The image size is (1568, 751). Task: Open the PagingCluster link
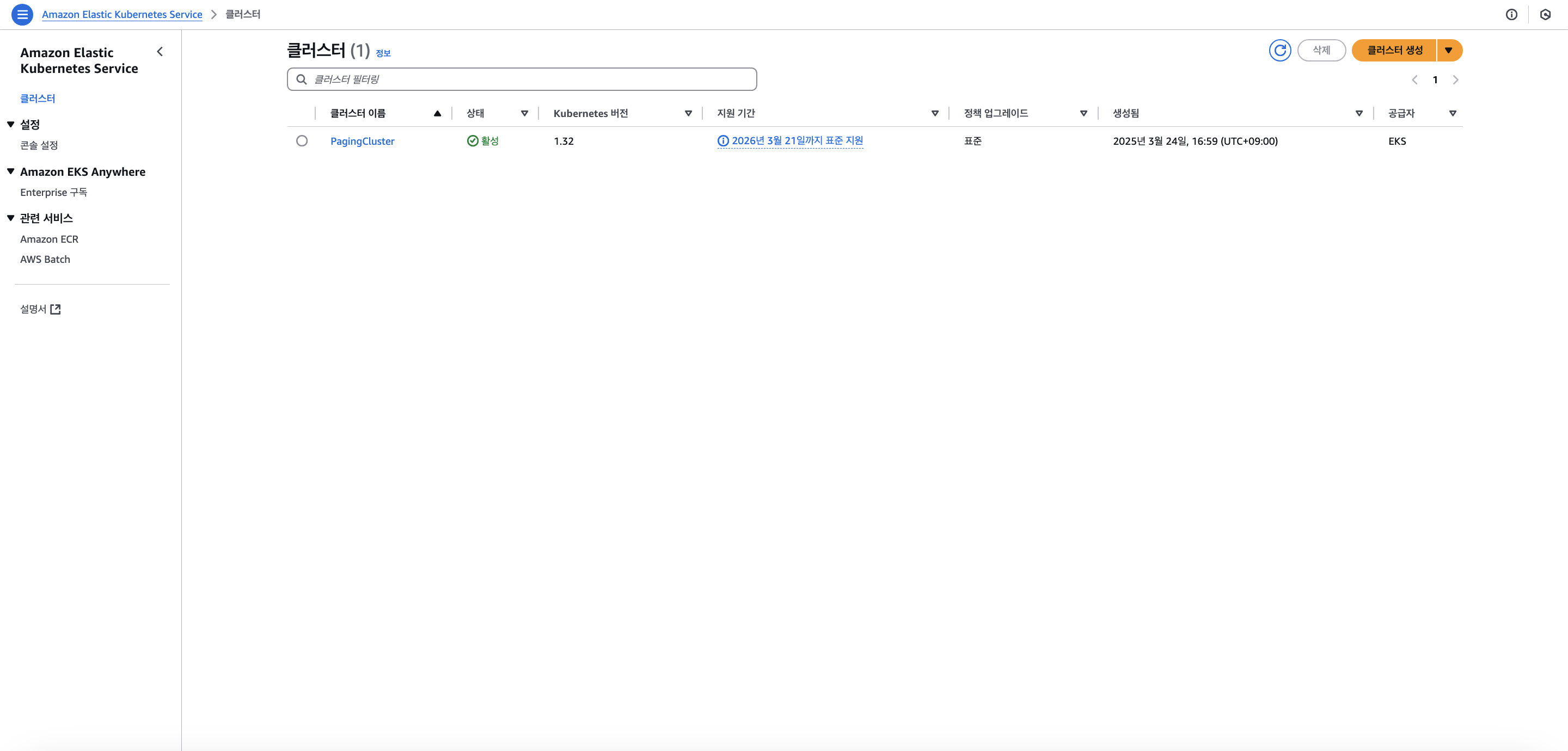coord(362,141)
